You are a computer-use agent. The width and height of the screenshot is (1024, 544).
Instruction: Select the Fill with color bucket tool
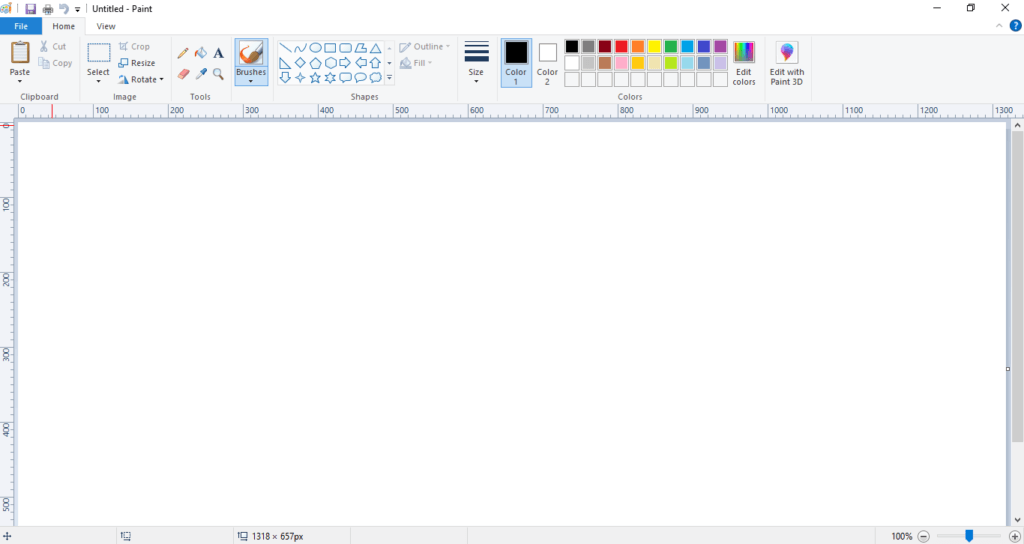[x=200, y=53]
